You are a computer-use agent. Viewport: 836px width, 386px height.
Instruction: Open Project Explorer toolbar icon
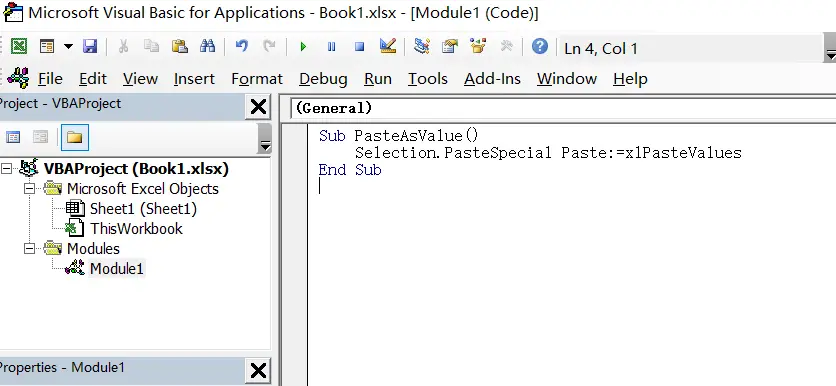point(422,47)
